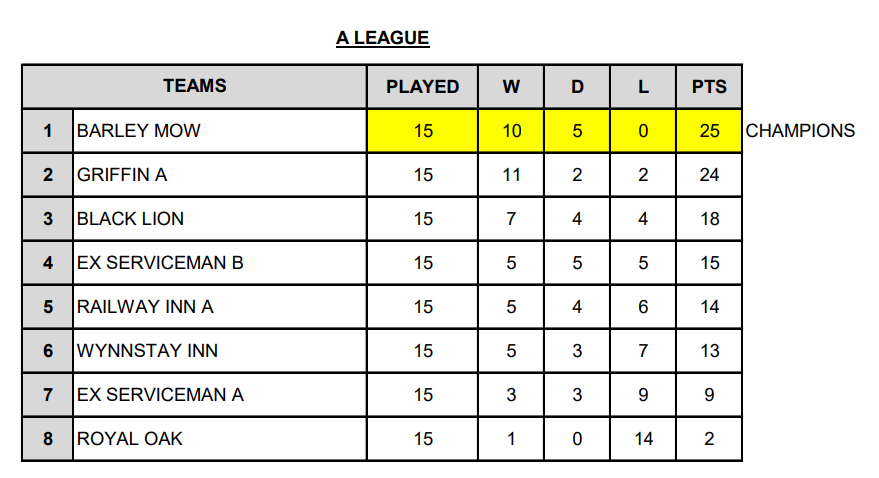This screenshot has width=879, height=478.
Task: Select the PTS column header
Action: tap(709, 87)
